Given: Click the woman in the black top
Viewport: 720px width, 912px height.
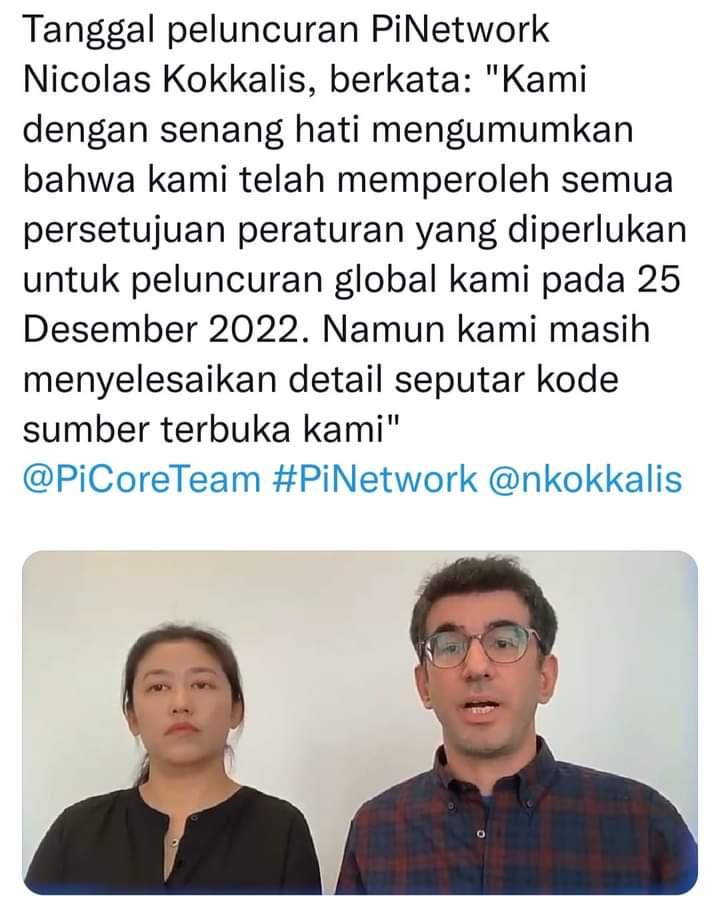Looking at the screenshot, I should pos(177,774).
